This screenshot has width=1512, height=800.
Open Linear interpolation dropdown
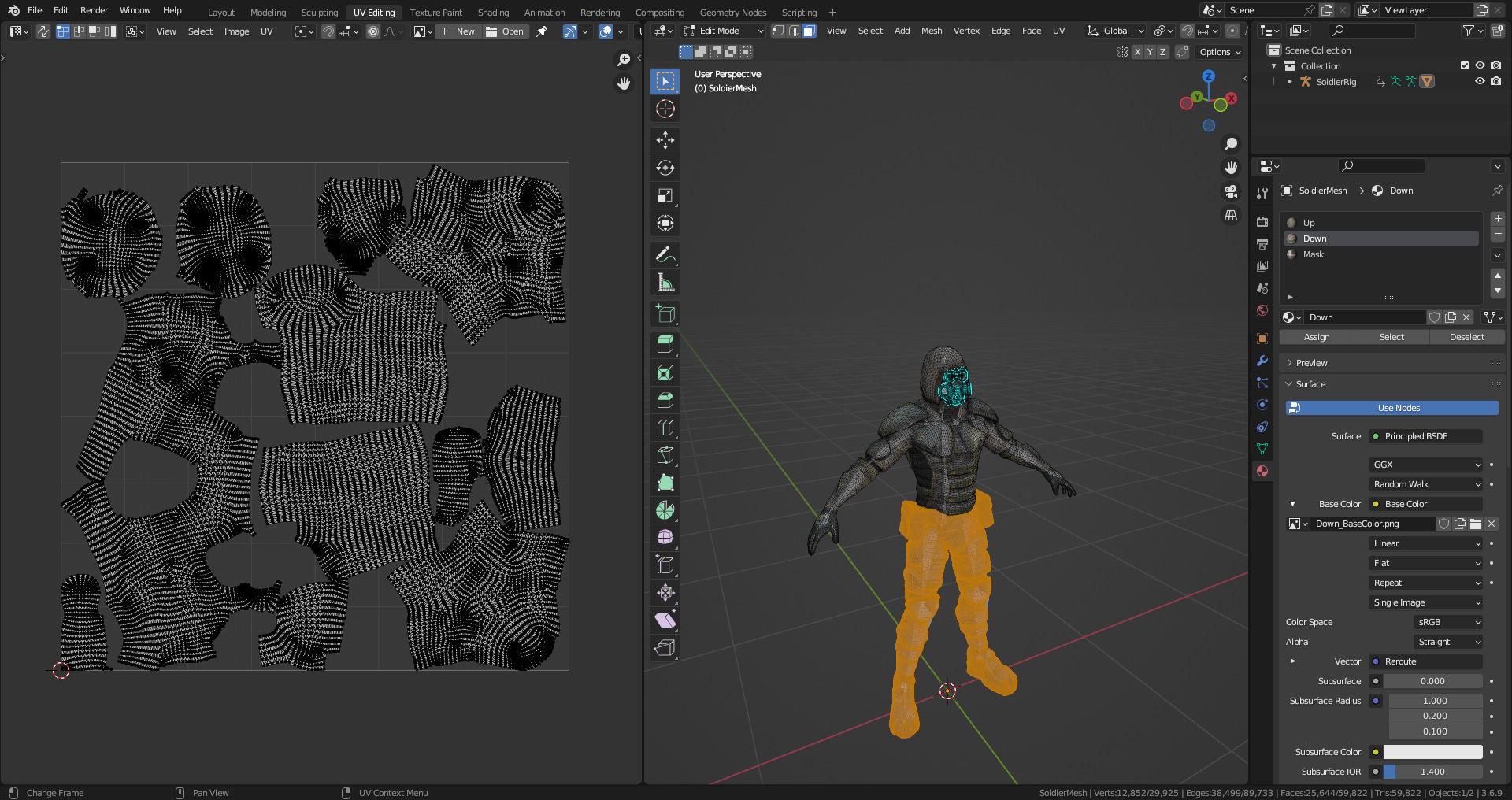pyautogui.click(x=1426, y=543)
